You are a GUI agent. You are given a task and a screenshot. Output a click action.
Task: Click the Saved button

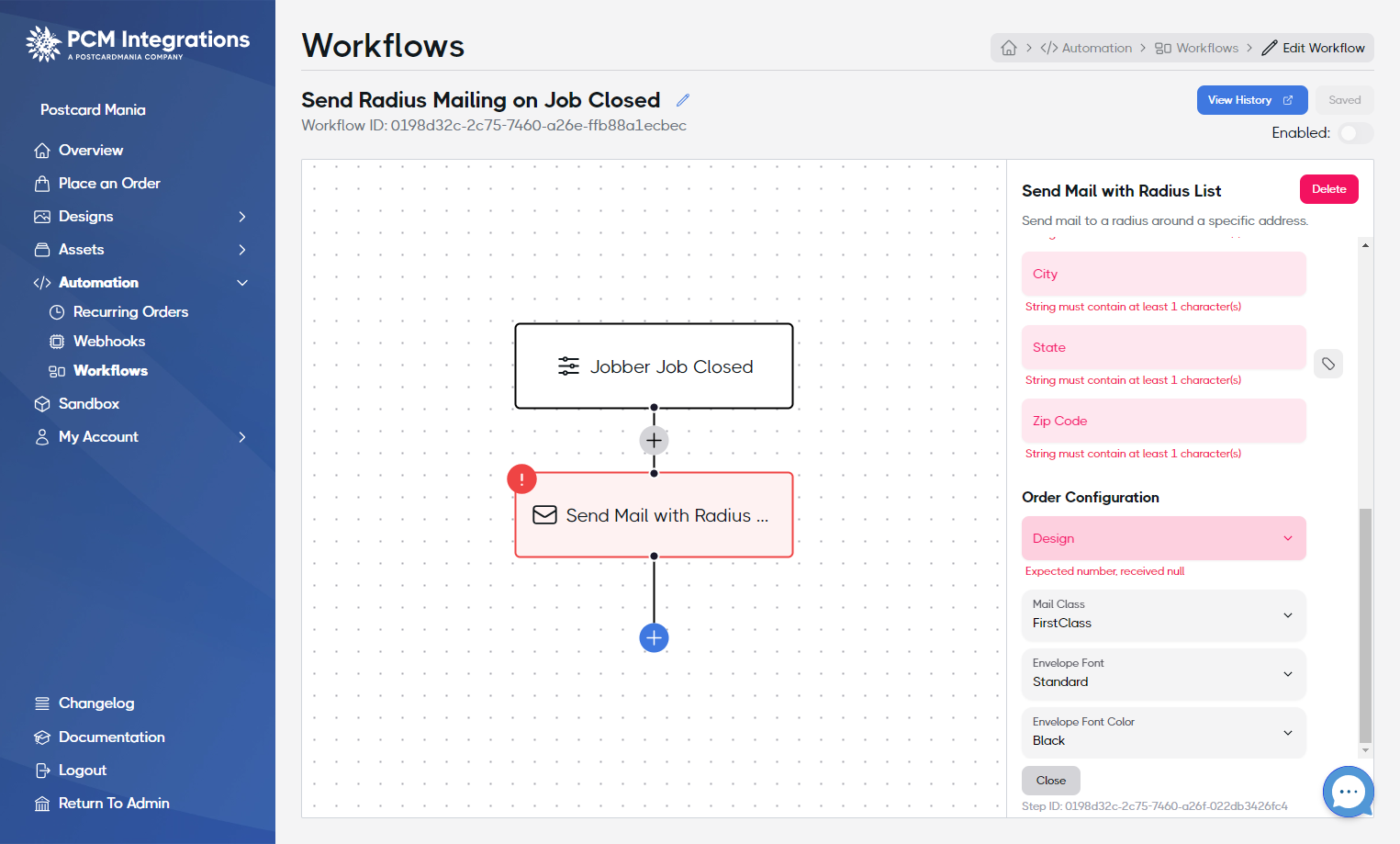(x=1345, y=100)
